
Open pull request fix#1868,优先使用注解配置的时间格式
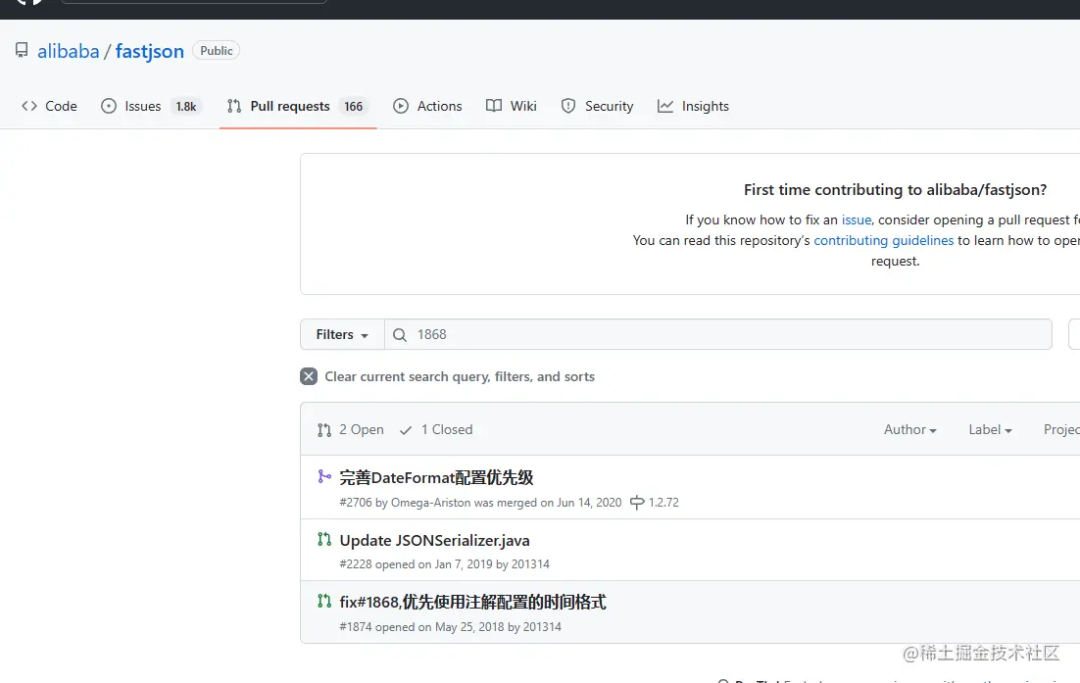coord(472,602)
